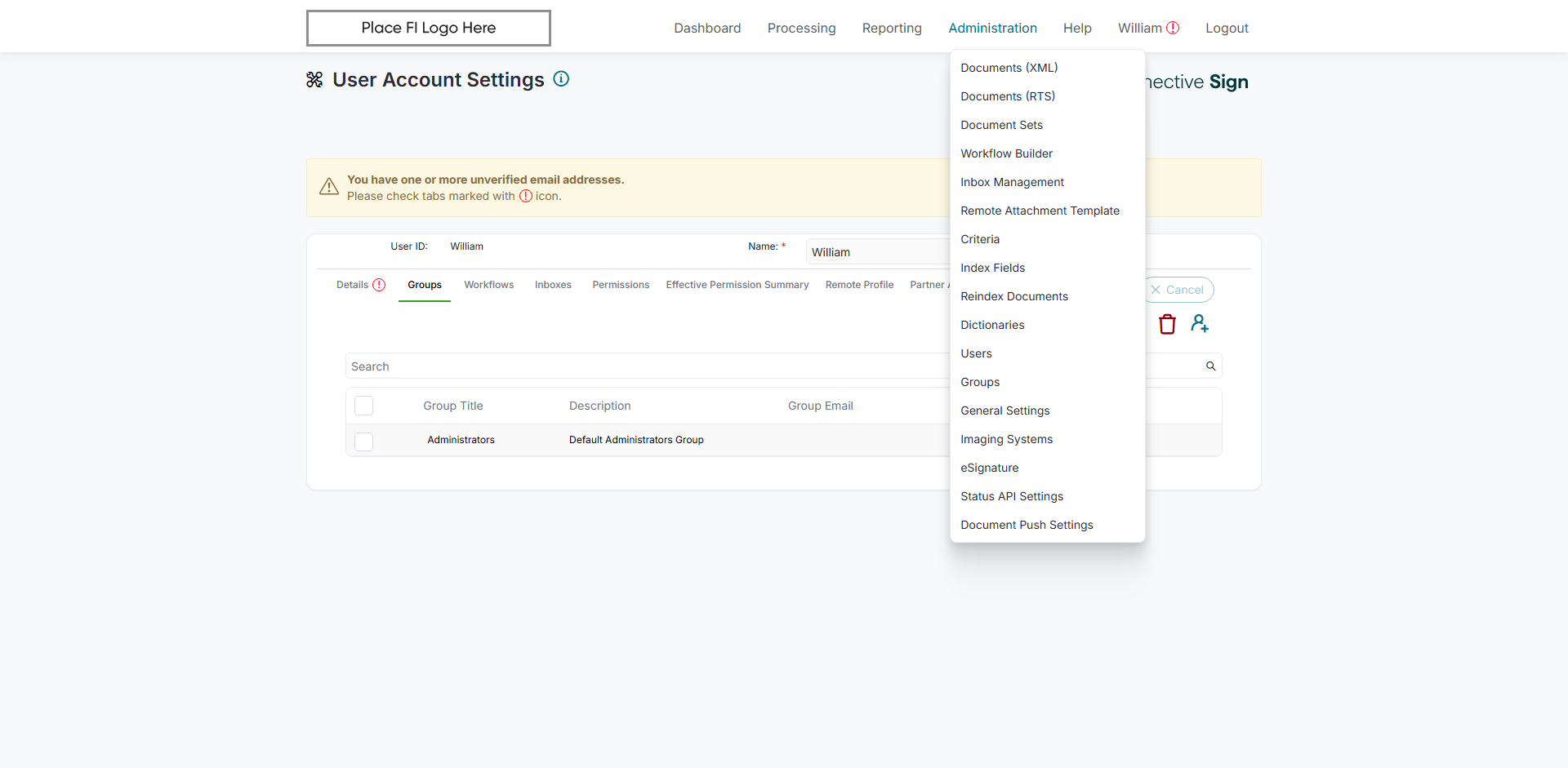
Task: Click the red delete trash icon
Action: (1167, 324)
